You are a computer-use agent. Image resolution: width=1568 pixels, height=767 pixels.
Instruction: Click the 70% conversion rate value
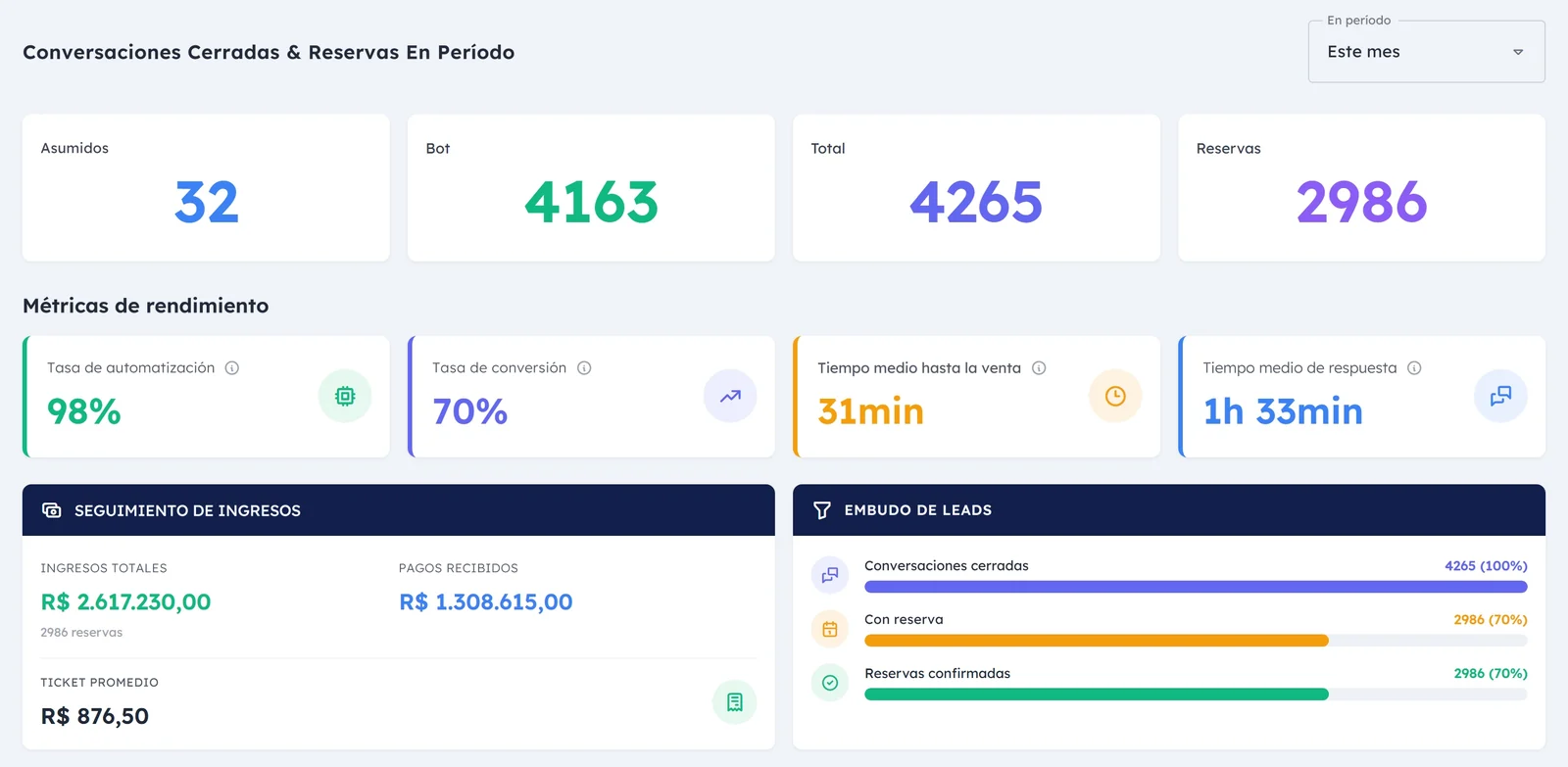[x=469, y=411]
